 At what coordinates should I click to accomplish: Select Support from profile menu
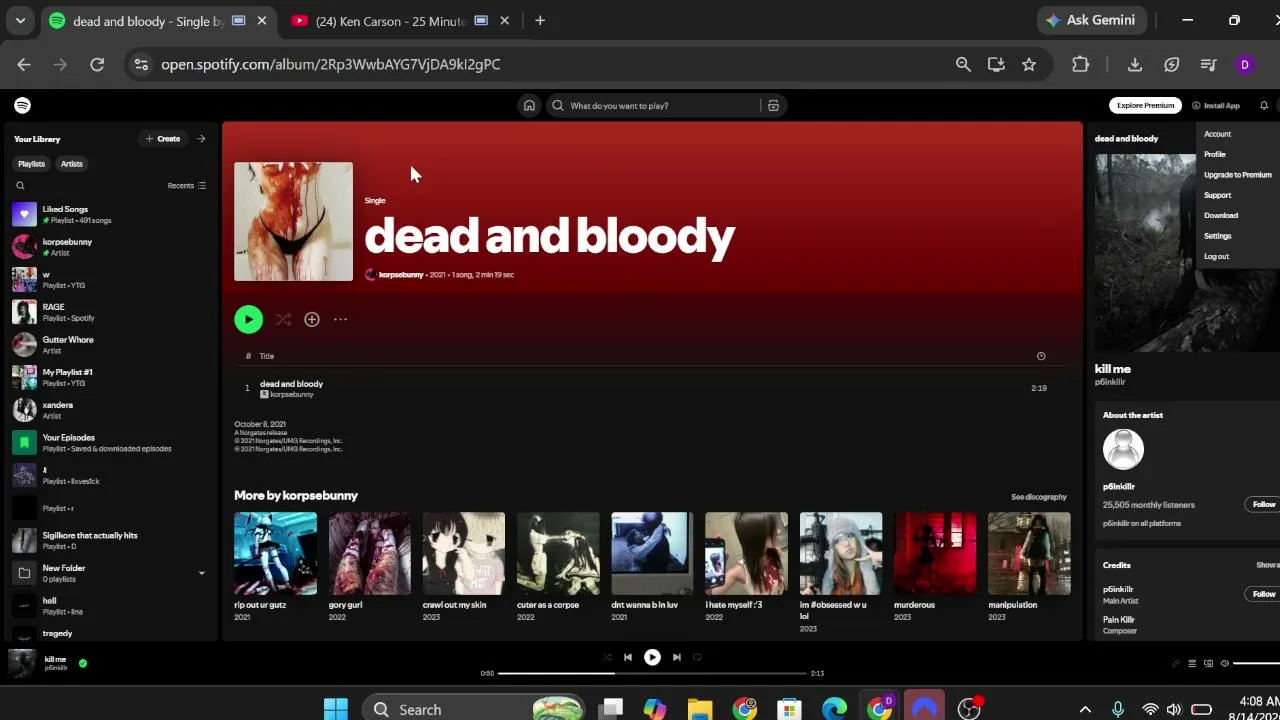coord(1217,195)
